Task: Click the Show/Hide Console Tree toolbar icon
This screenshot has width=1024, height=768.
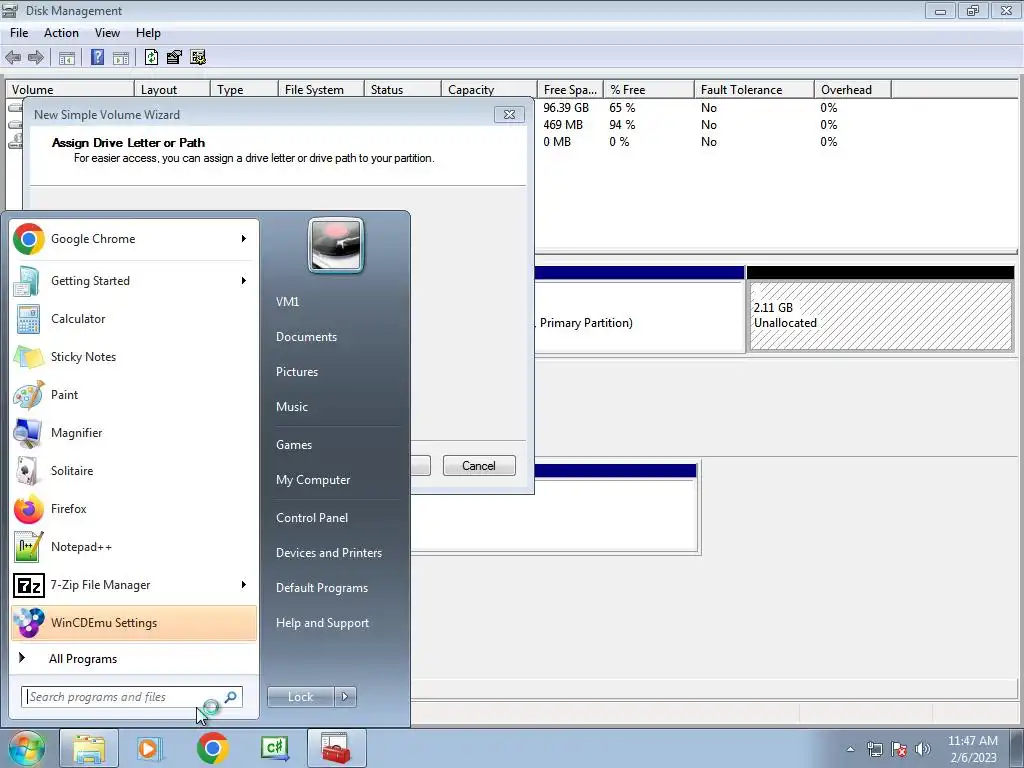Action: point(67,57)
